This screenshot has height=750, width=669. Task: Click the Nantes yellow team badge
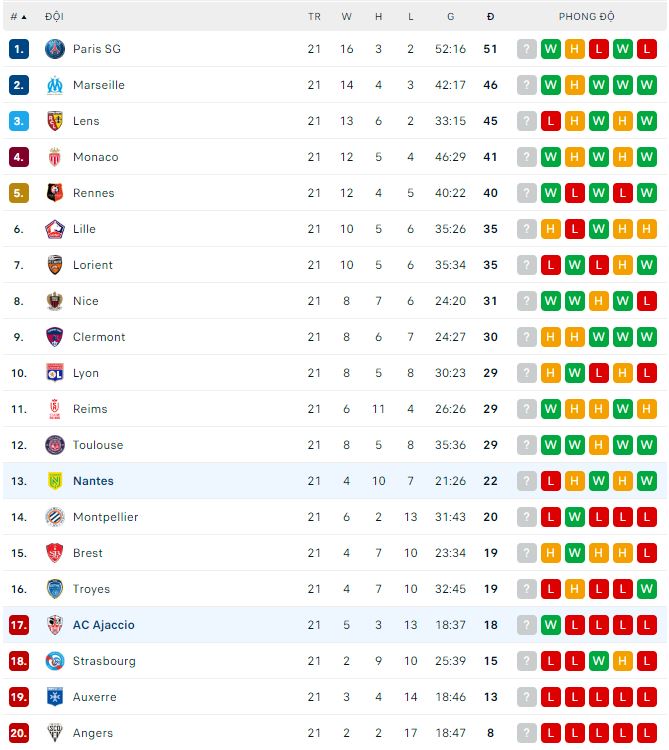[x=55, y=481]
